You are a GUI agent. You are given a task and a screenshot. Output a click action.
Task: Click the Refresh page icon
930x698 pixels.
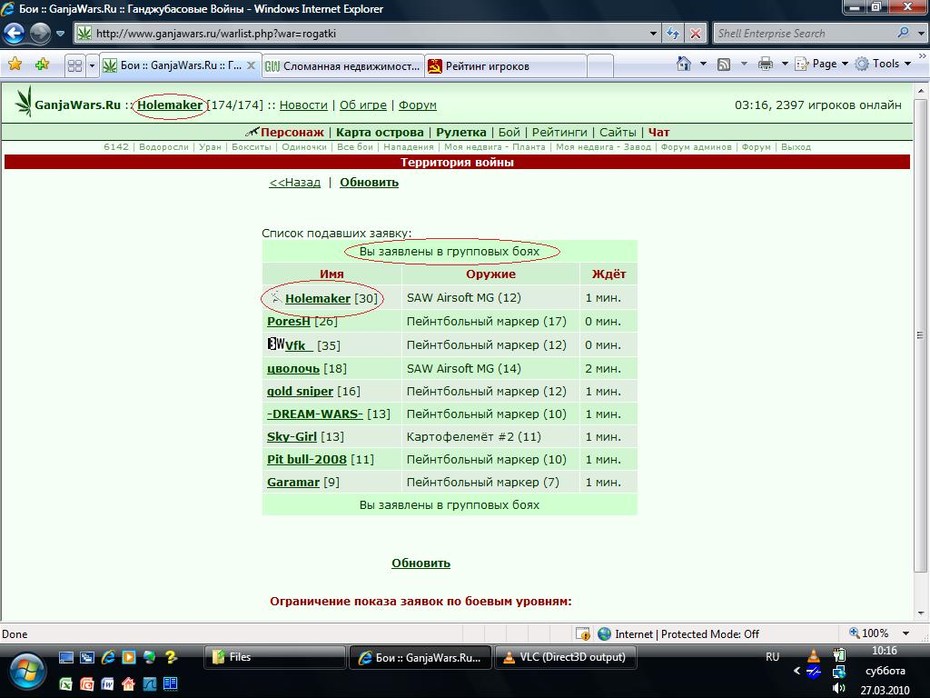click(x=673, y=34)
